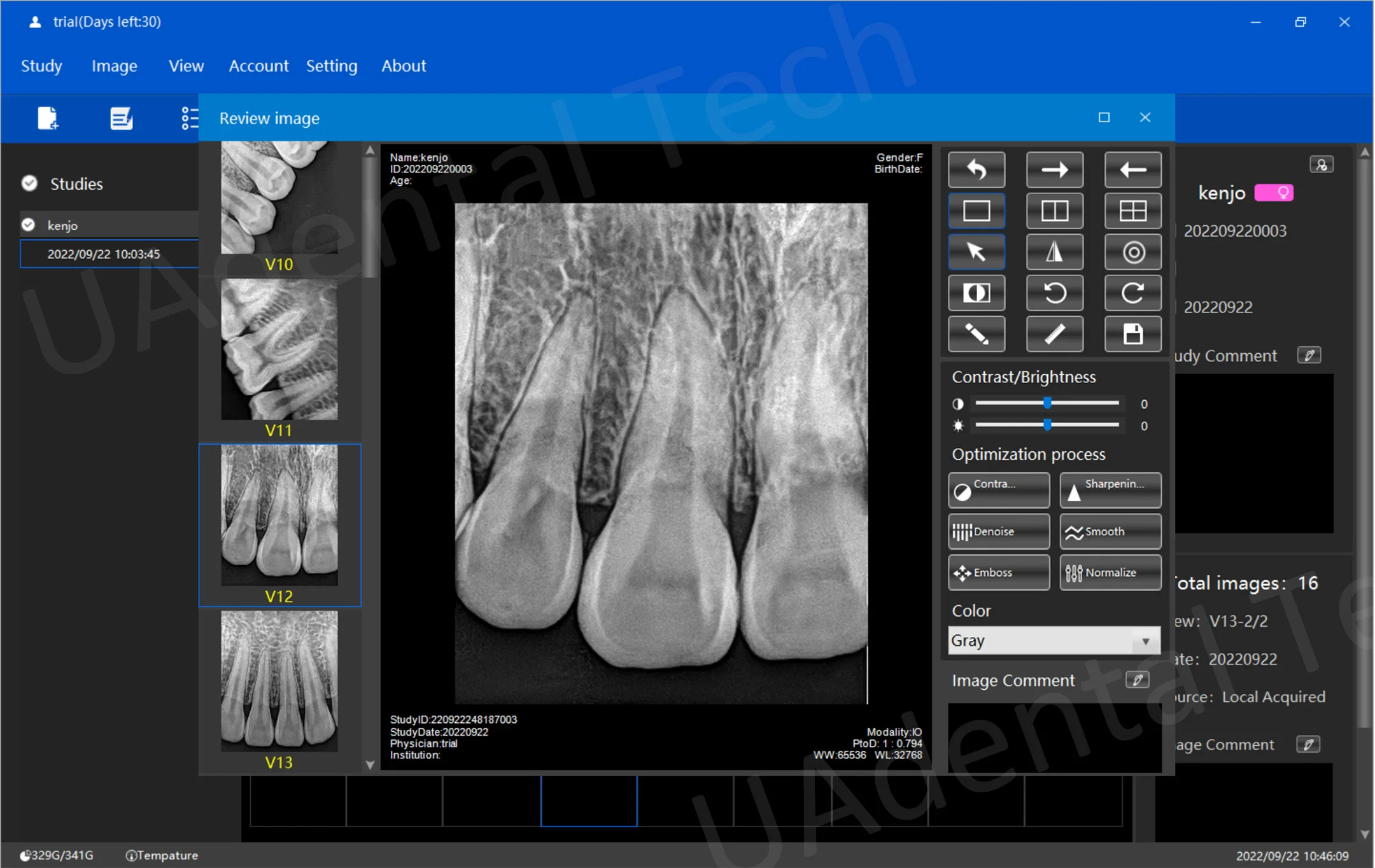Apply the Denoise optimization

998,531
